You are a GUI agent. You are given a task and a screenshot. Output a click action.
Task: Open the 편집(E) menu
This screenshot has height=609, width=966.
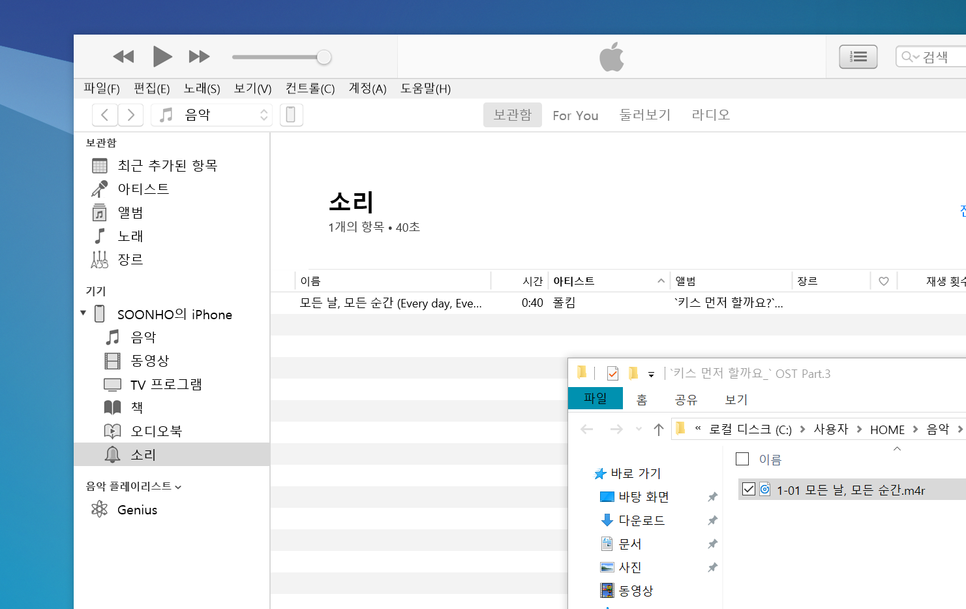(152, 89)
